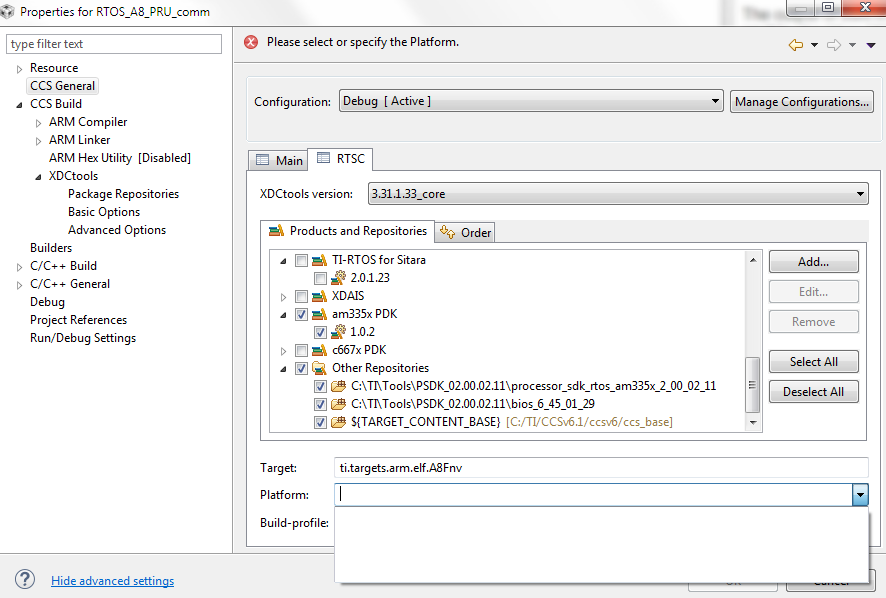Click the am335x PDK product icon

pyautogui.click(x=320, y=314)
